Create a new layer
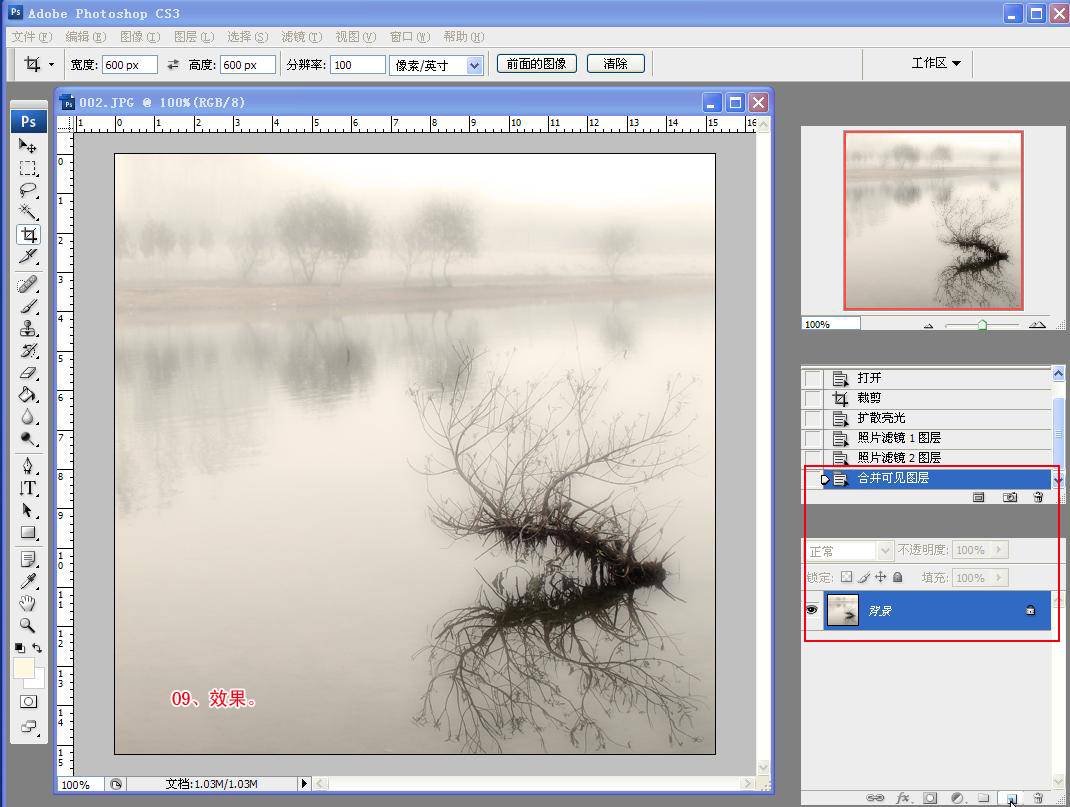1070x807 pixels. [1011, 797]
